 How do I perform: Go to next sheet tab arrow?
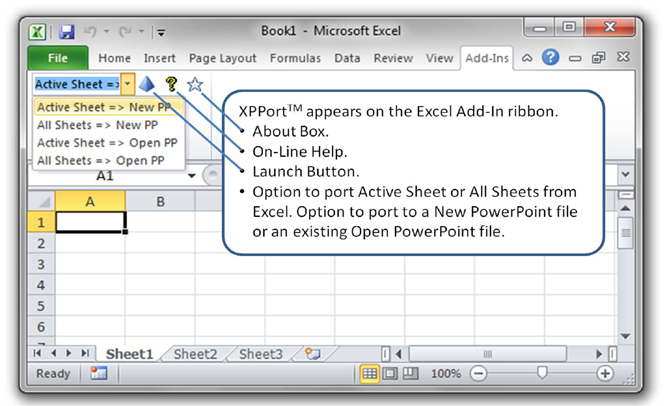[69, 353]
